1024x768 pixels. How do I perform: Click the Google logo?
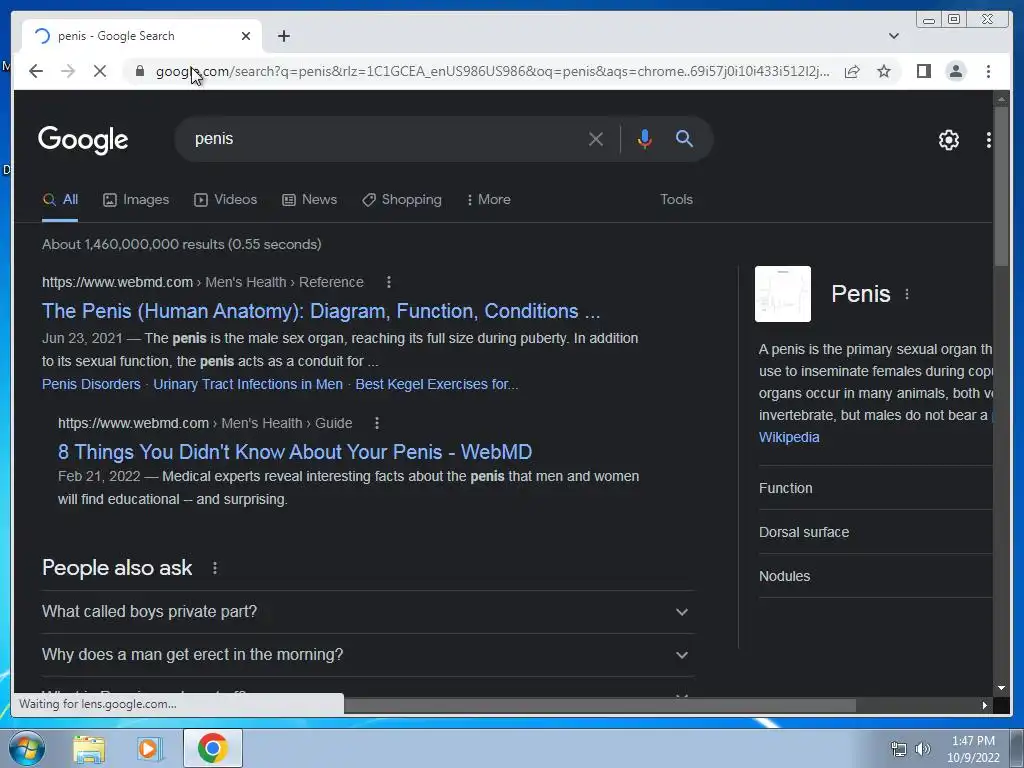tap(83, 139)
